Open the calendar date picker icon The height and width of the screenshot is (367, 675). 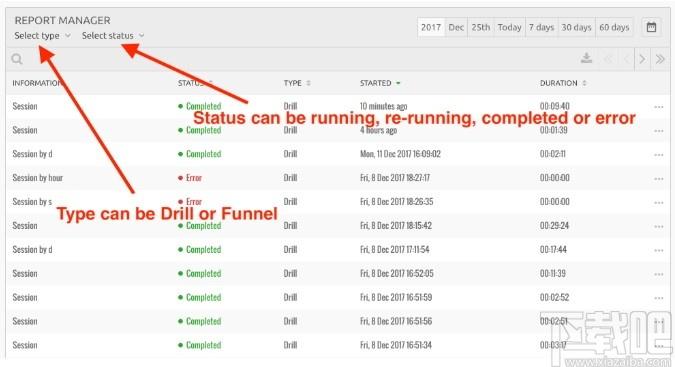pos(651,27)
